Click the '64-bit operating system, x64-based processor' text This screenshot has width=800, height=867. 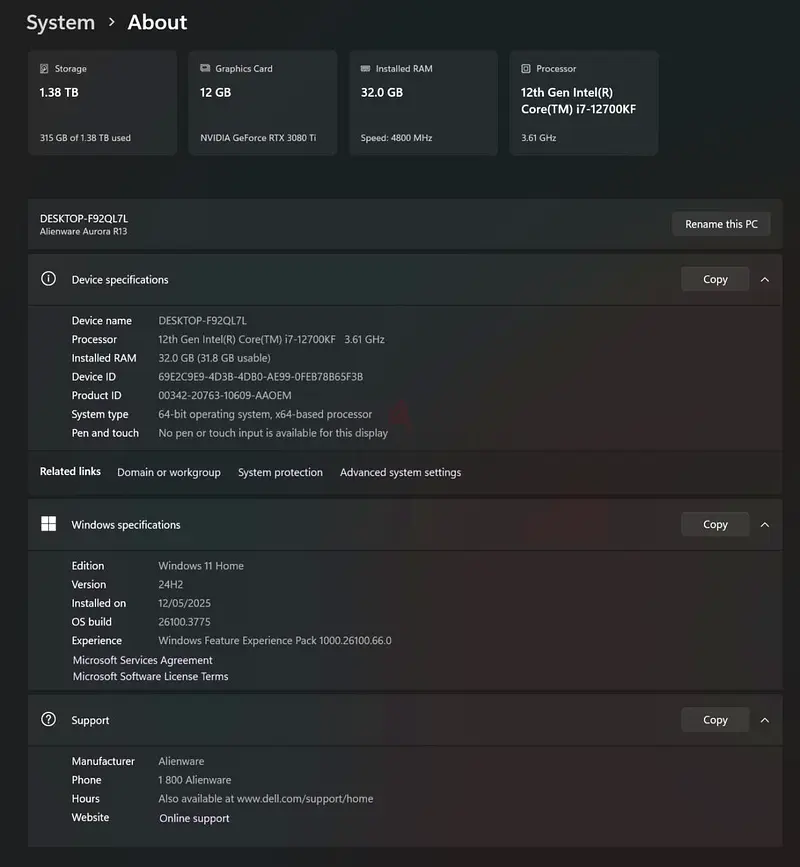click(x=265, y=415)
